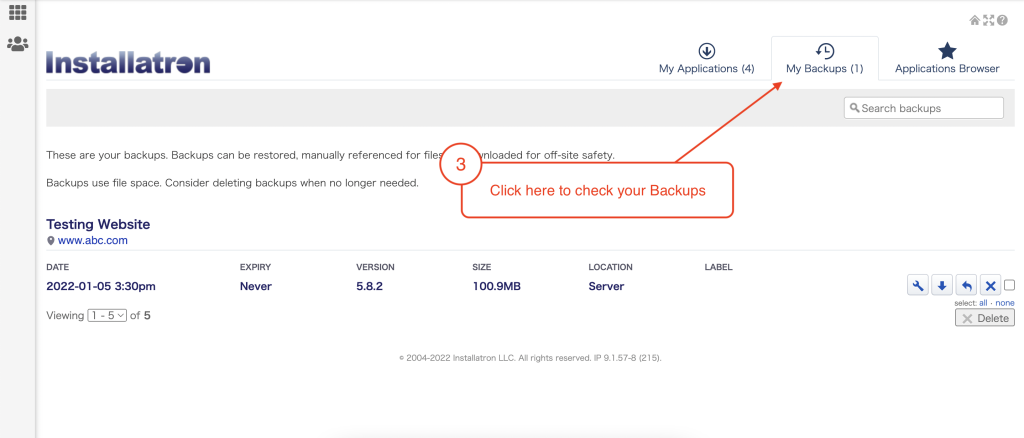Open the apps grid icon in sidebar
Image resolution: width=1024 pixels, height=438 pixels.
[18, 12]
